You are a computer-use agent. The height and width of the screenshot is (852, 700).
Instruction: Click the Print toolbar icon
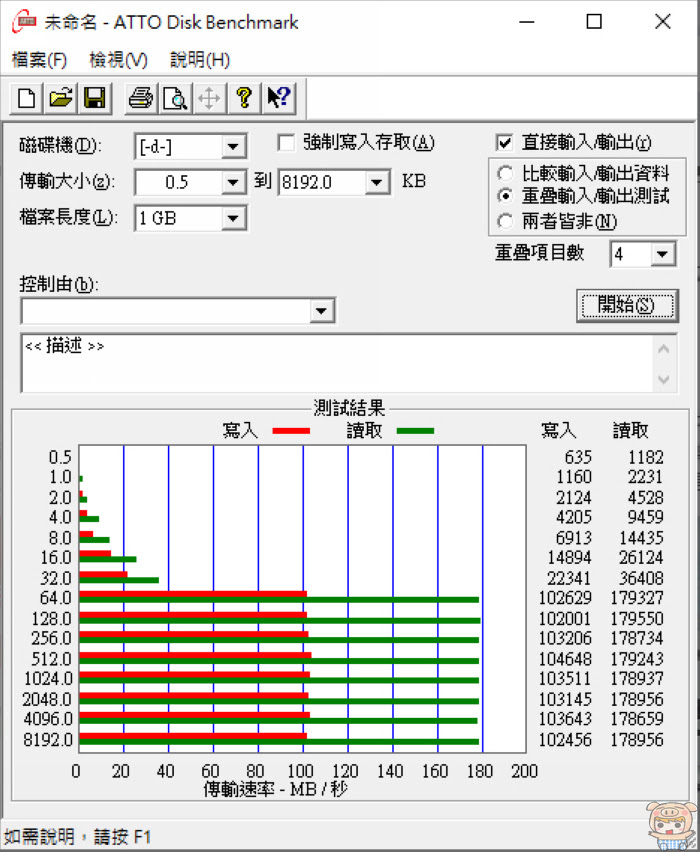click(141, 99)
